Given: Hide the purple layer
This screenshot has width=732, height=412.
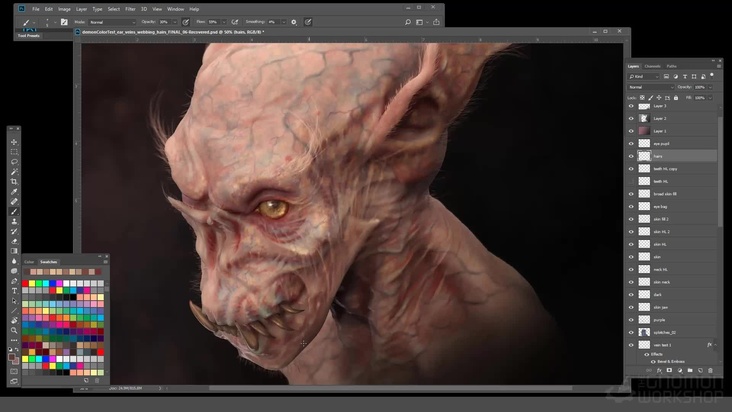Looking at the screenshot, I should (x=631, y=320).
